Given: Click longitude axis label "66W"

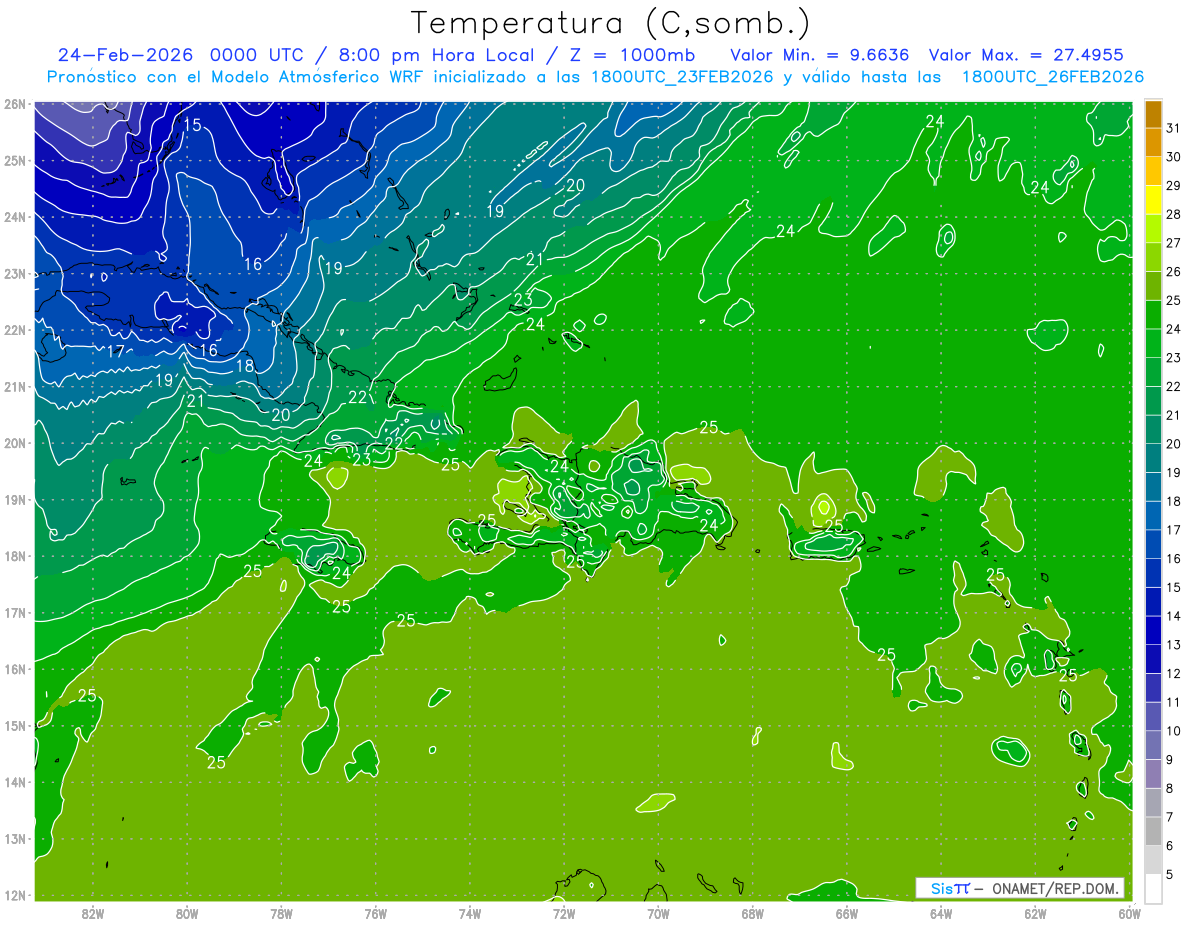Looking at the screenshot, I should (846, 914).
